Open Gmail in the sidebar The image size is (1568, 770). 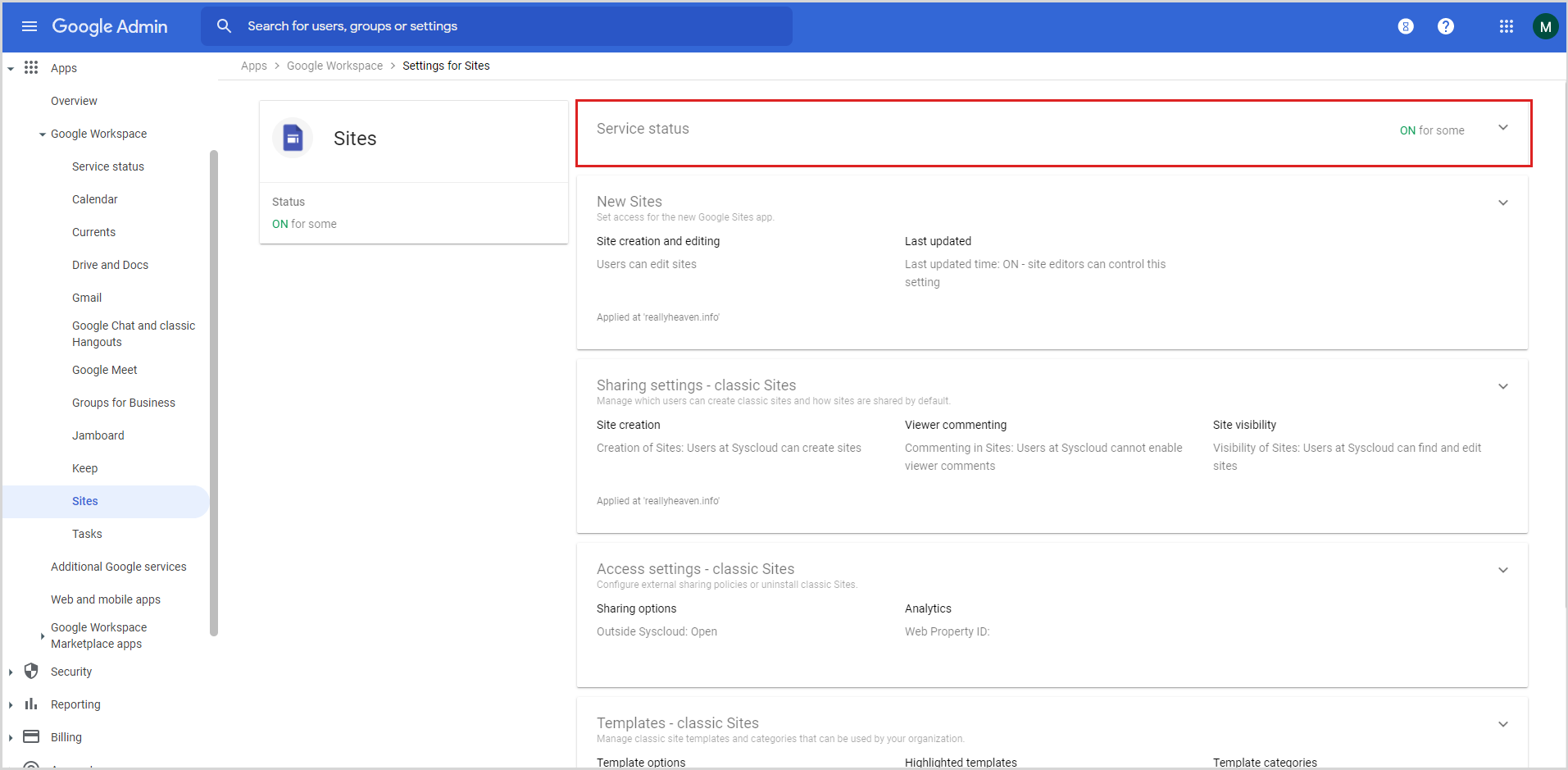(87, 298)
